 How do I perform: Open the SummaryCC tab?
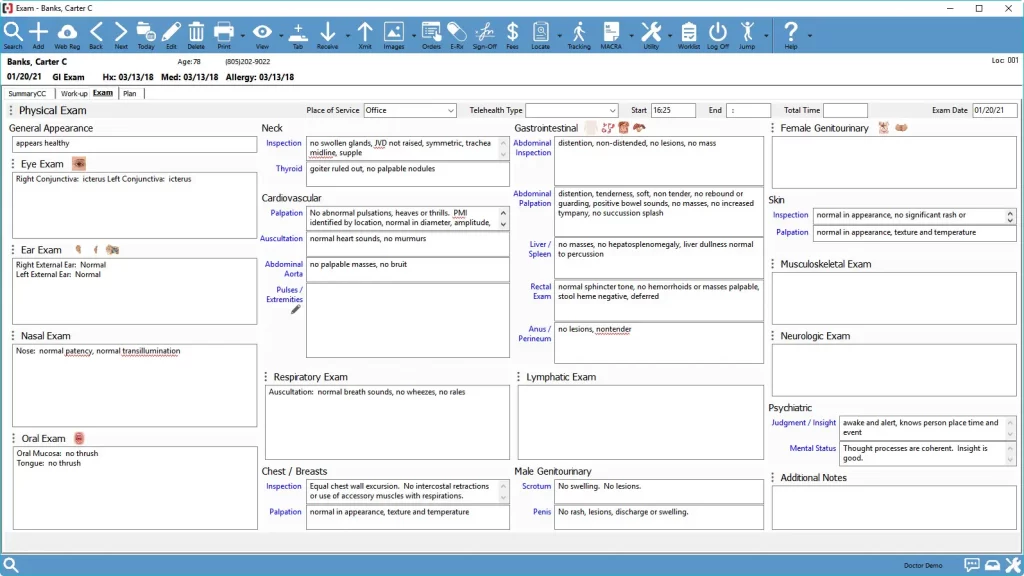[28, 92]
